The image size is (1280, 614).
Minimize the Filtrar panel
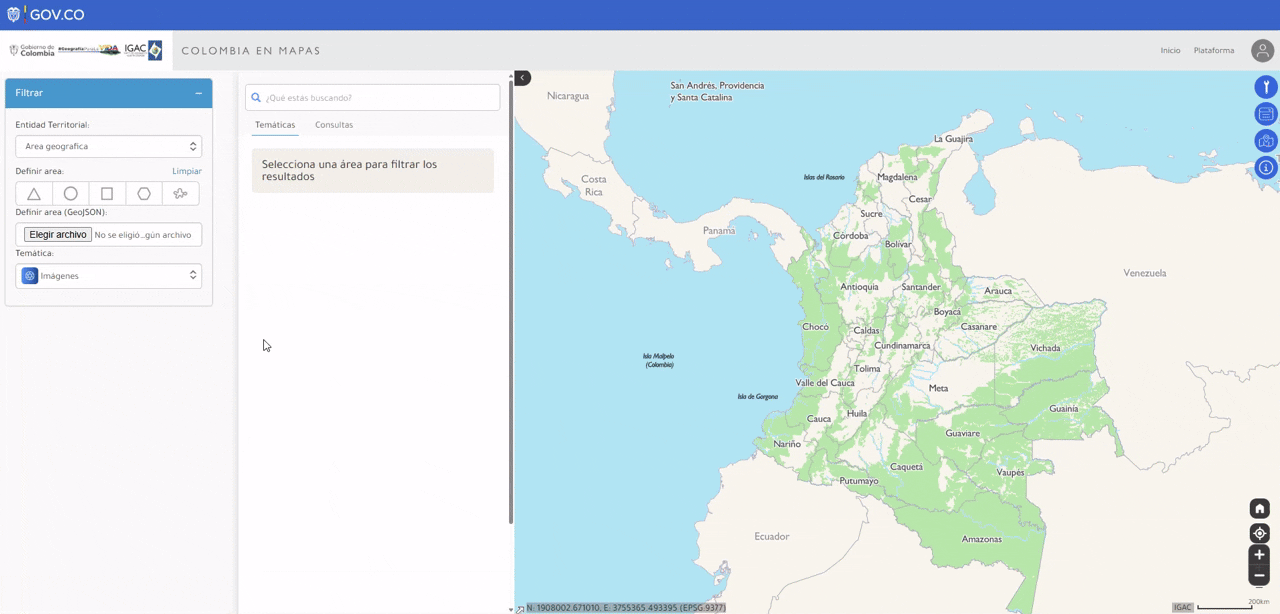click(198, 93)
